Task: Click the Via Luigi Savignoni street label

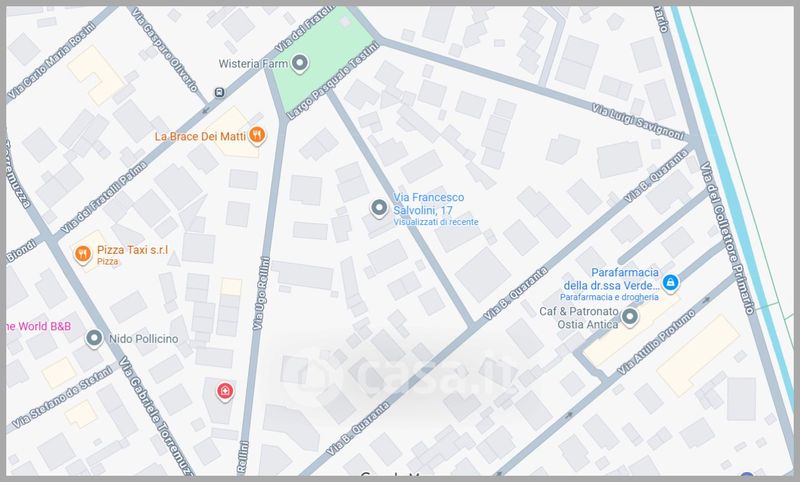Action: (636, 121)
